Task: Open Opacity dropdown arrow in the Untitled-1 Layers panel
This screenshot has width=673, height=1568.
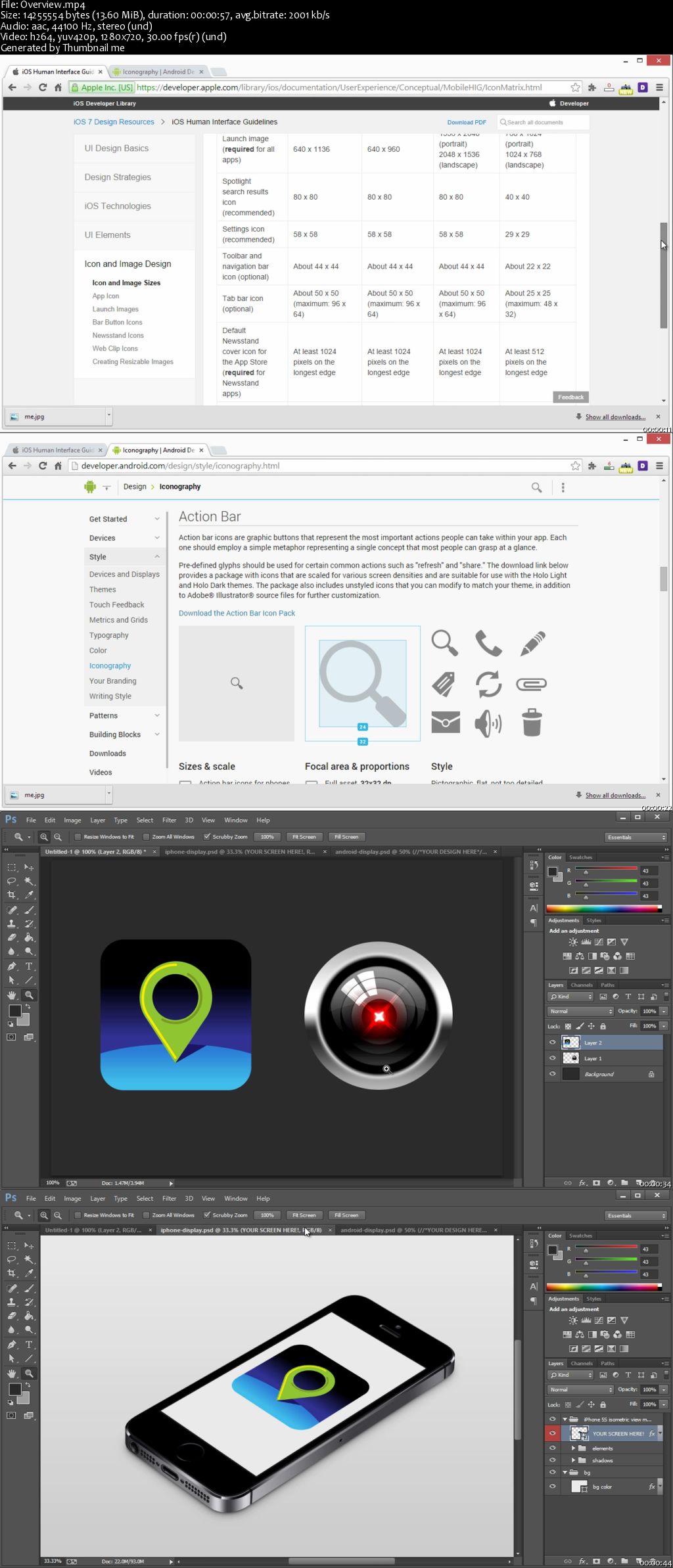Action: click(x=664, y=1012)
